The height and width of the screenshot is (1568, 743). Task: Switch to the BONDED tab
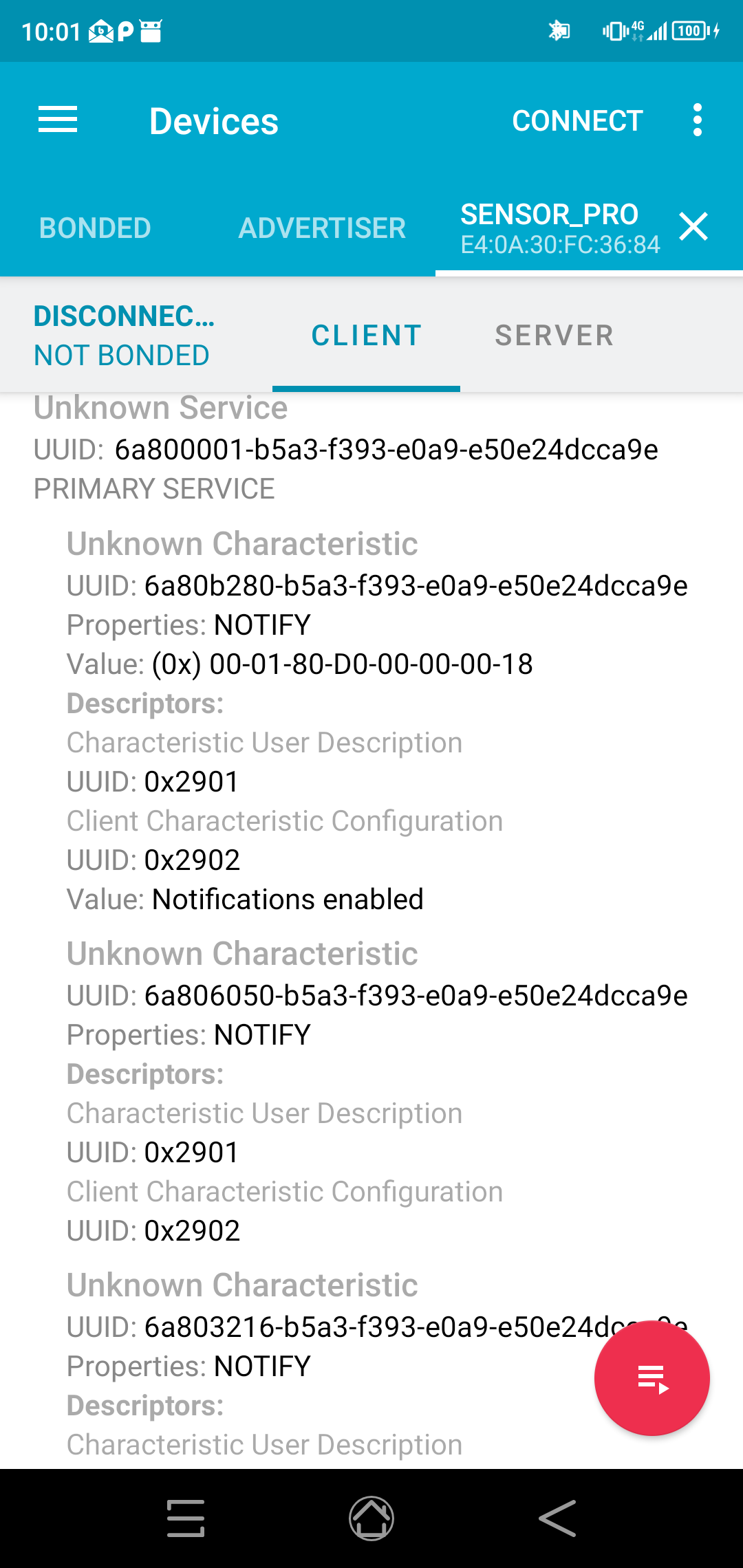[95, 228]
